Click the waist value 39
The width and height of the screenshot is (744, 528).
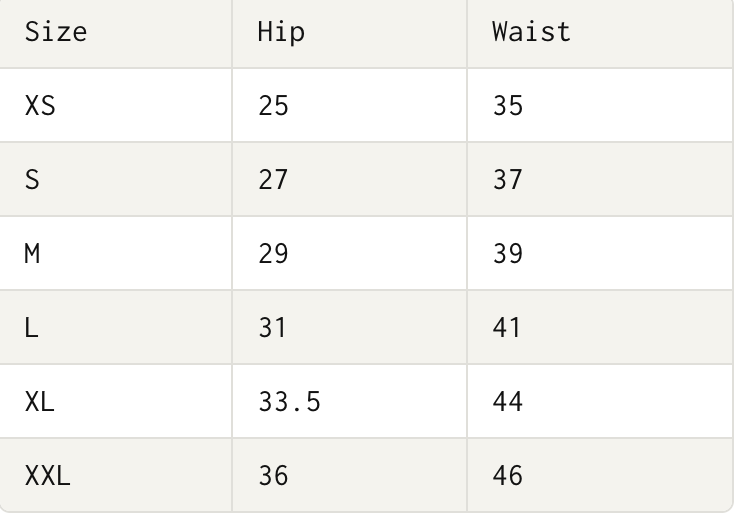point(508,253)
